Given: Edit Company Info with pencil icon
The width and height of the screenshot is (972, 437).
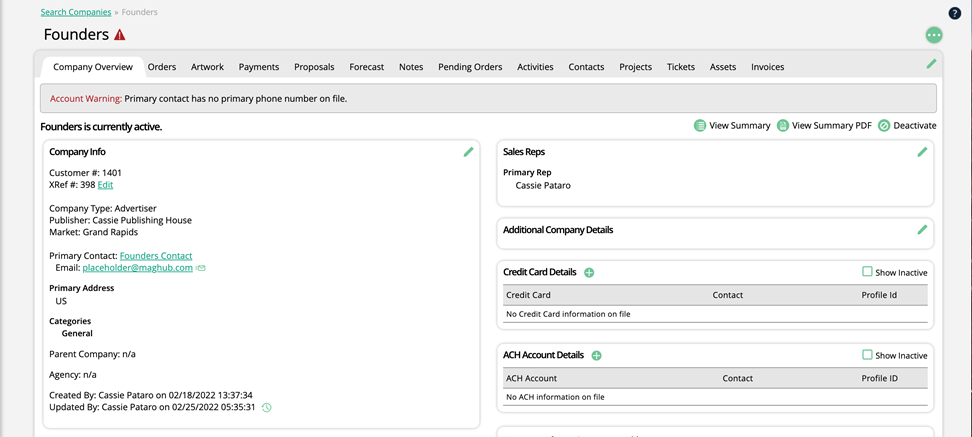Looking at the screenshot, I should click(x=468, y=152).
